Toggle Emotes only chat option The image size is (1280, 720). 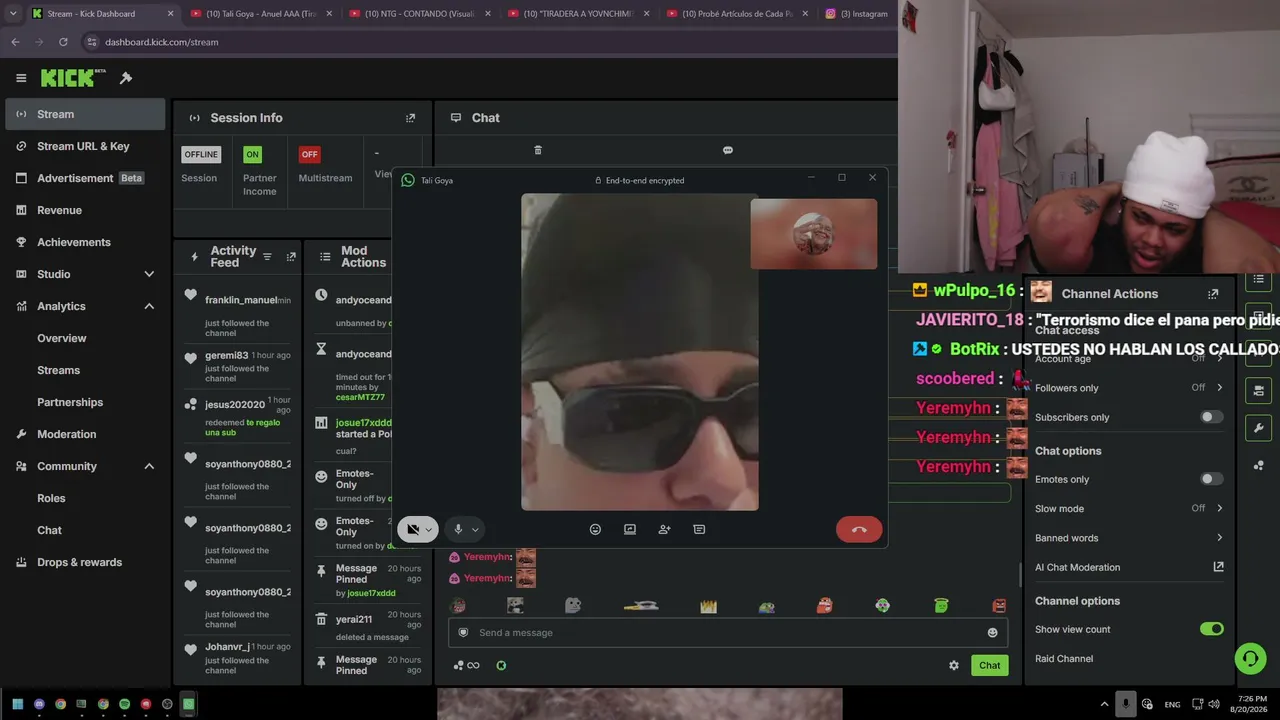1211,479
